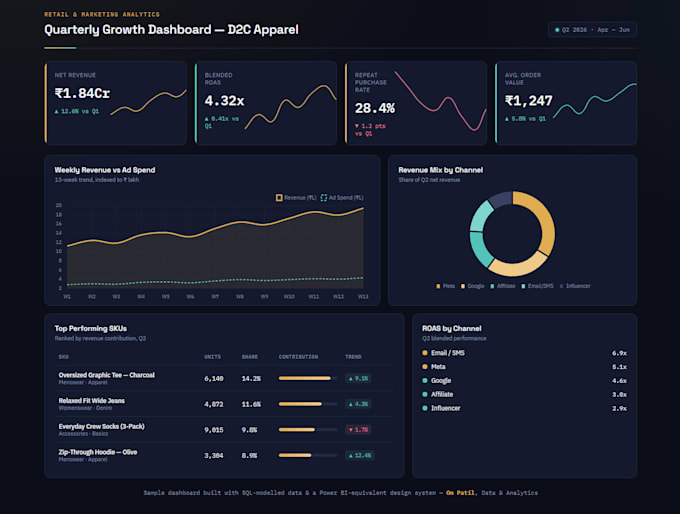680x514 pixels.
Task: Select the Google row in ROAS by Channel
Action: pyautogui.click(x=524, y=381)
